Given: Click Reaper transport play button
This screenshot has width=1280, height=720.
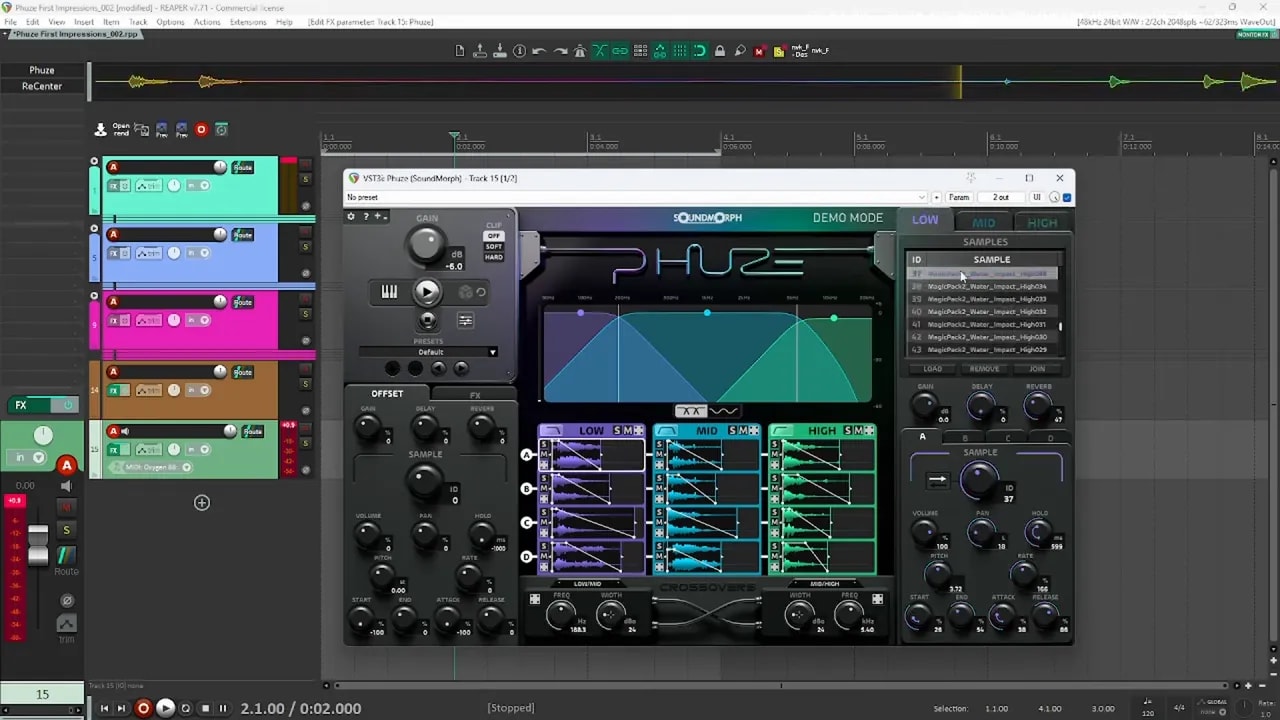Looking at the screenshot, I should (x=166, y=708).
